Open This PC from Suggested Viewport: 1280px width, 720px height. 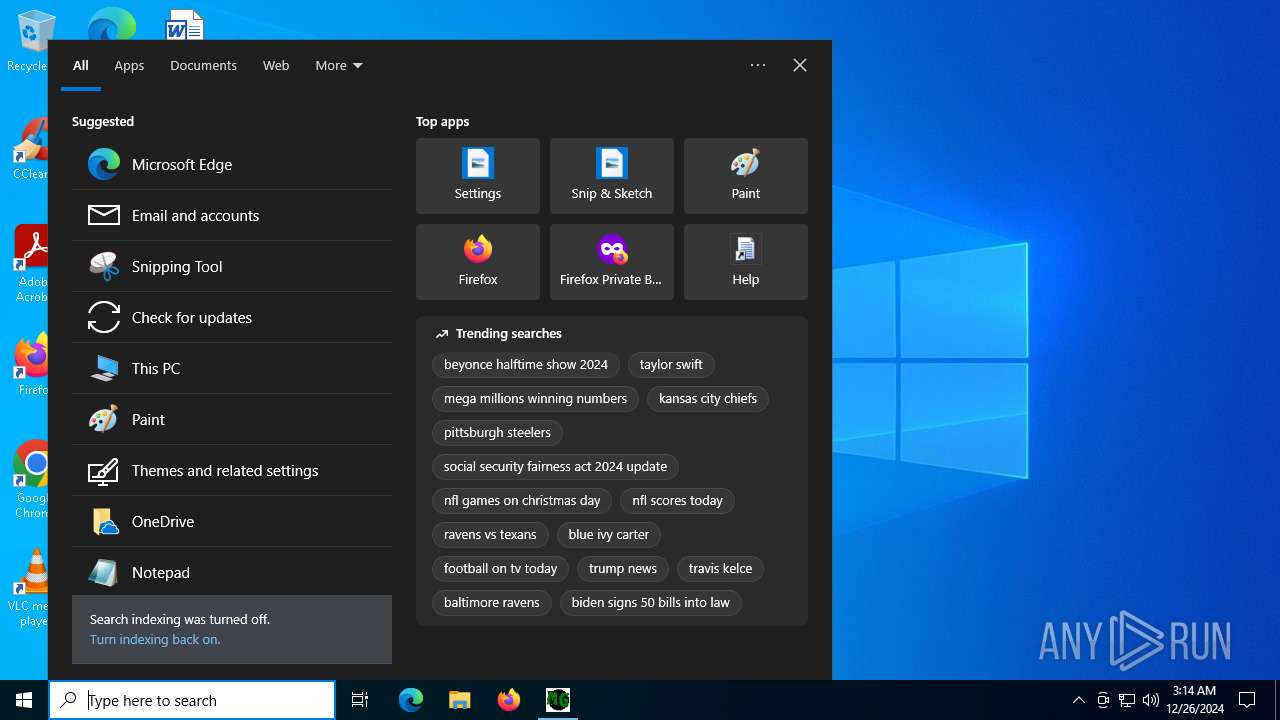[232, 368]
